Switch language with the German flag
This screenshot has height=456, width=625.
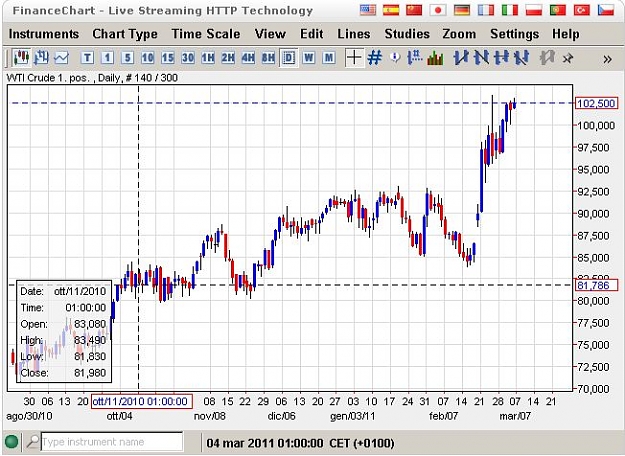462,10
